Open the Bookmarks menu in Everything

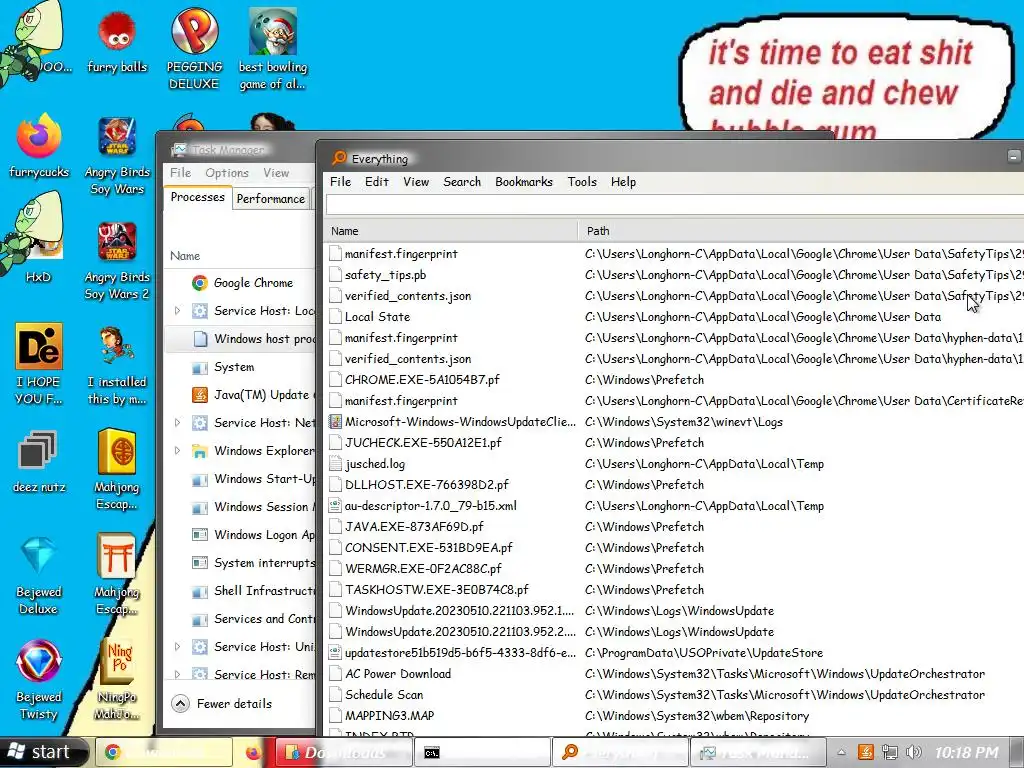(524, 182)
